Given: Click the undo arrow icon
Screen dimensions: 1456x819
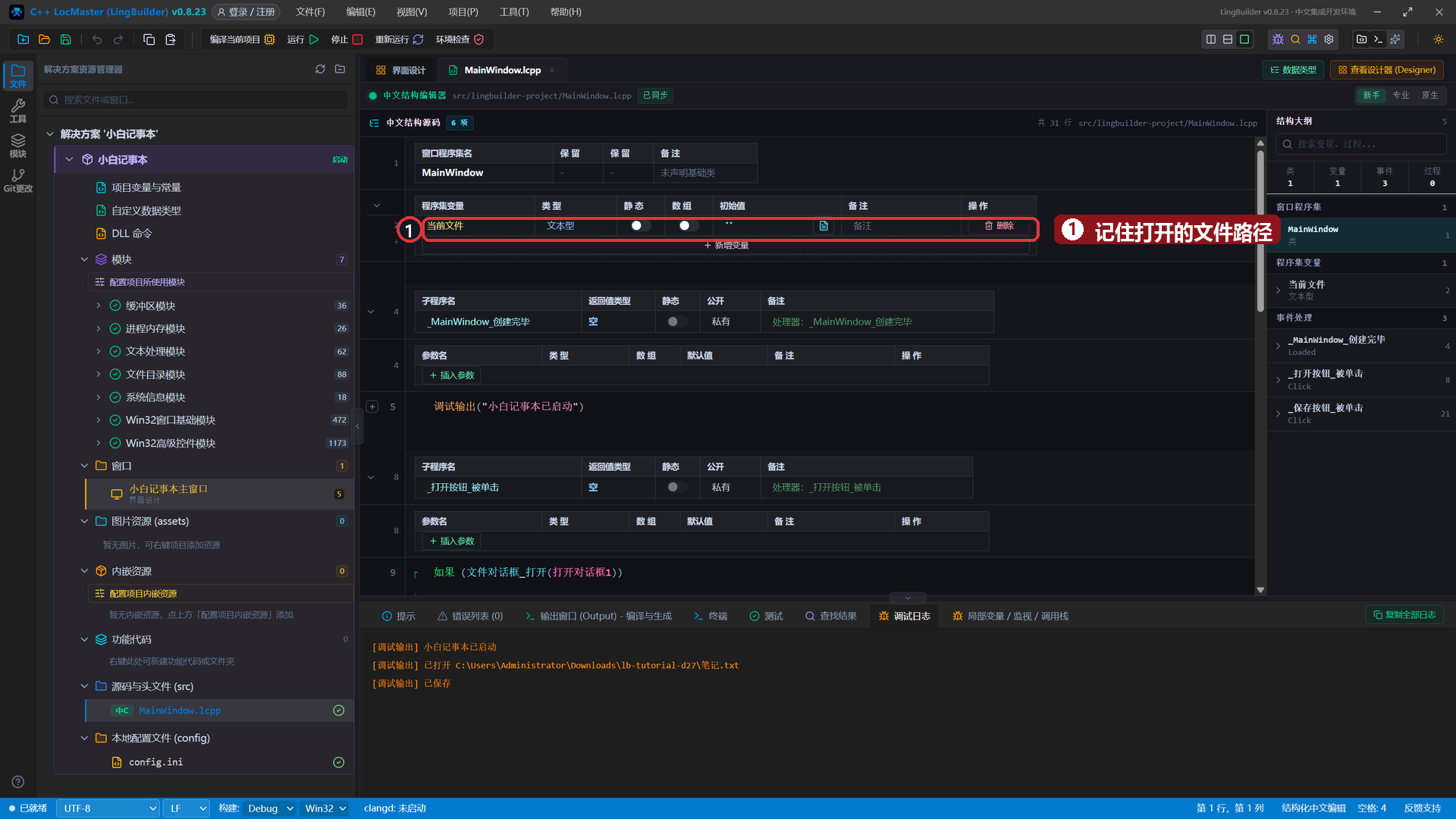Looking at the screenshot, I should click(97, 39).
